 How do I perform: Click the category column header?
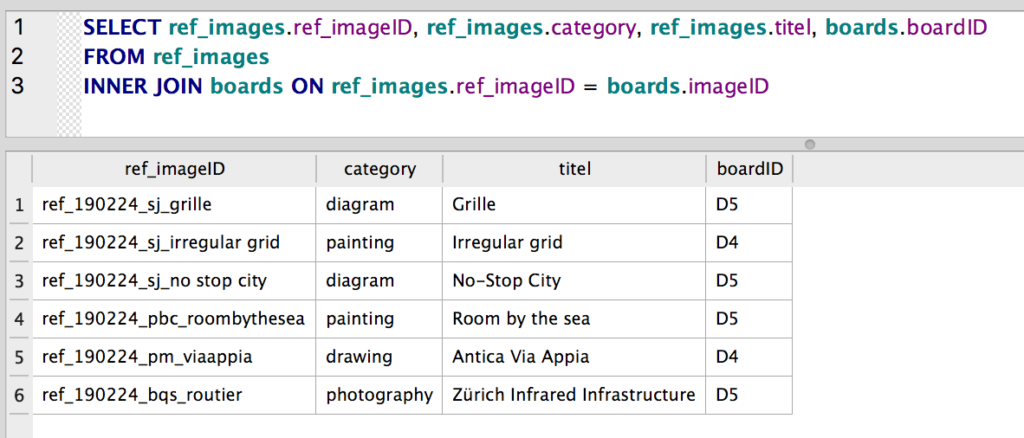[379, 169]
